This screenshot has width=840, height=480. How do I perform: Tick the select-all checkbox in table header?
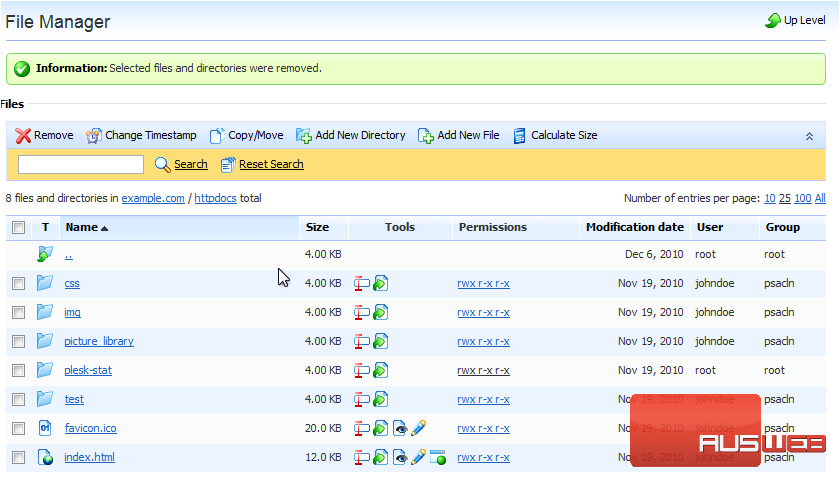click(x=19, y=228)
